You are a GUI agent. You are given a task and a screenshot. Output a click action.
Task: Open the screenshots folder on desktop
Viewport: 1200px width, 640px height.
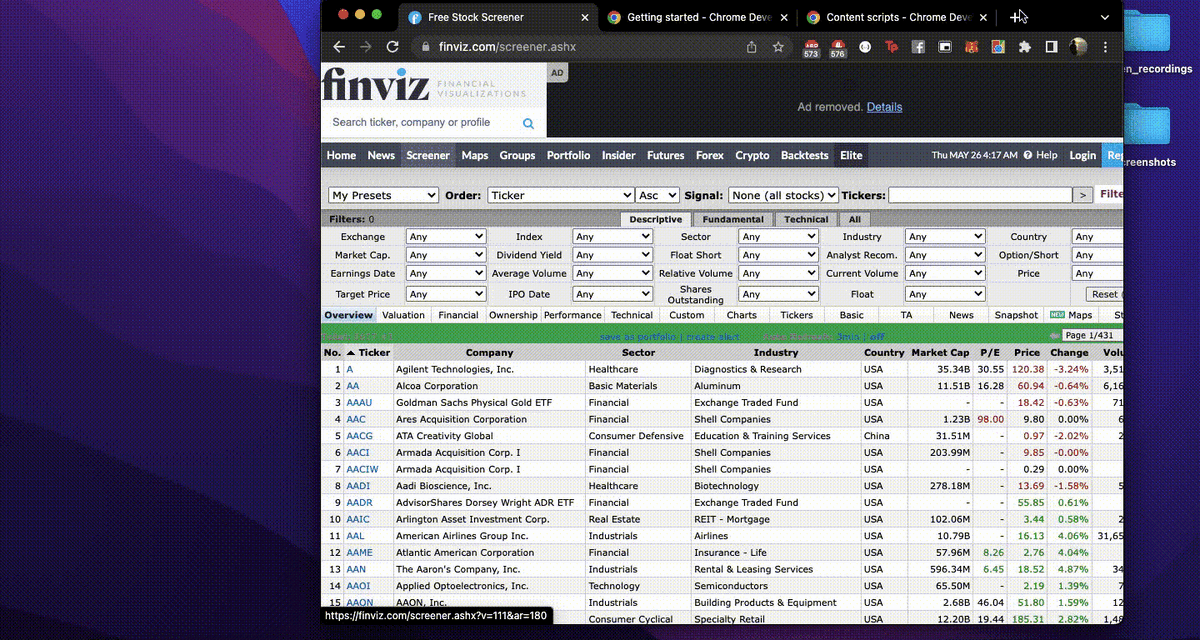click(x=1148, y=135)
